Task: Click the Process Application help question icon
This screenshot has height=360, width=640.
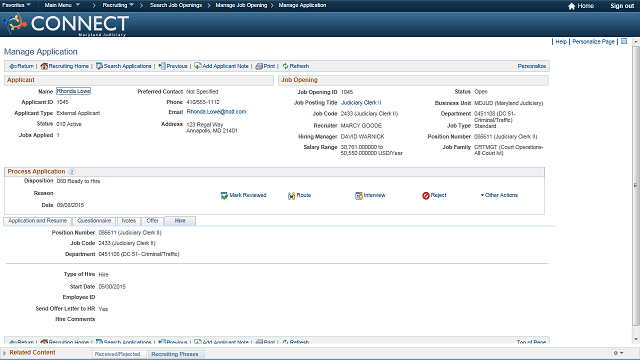Action: click(72, 172)
